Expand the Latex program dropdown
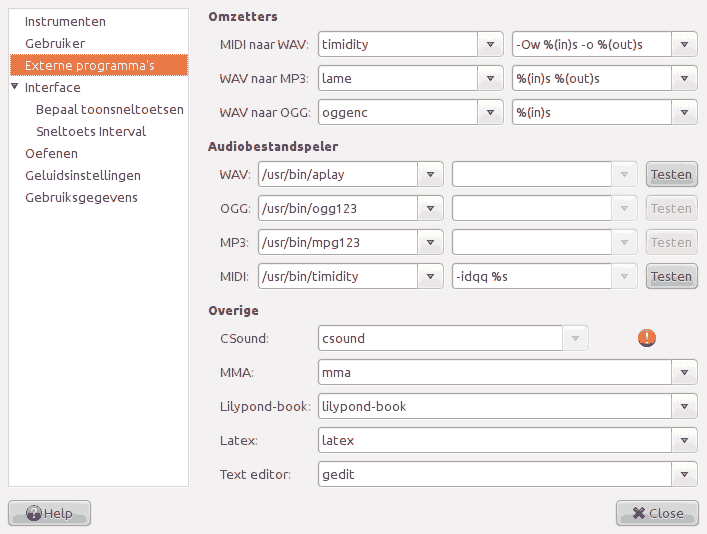The image size is (707, 534). tap(684, 441)
